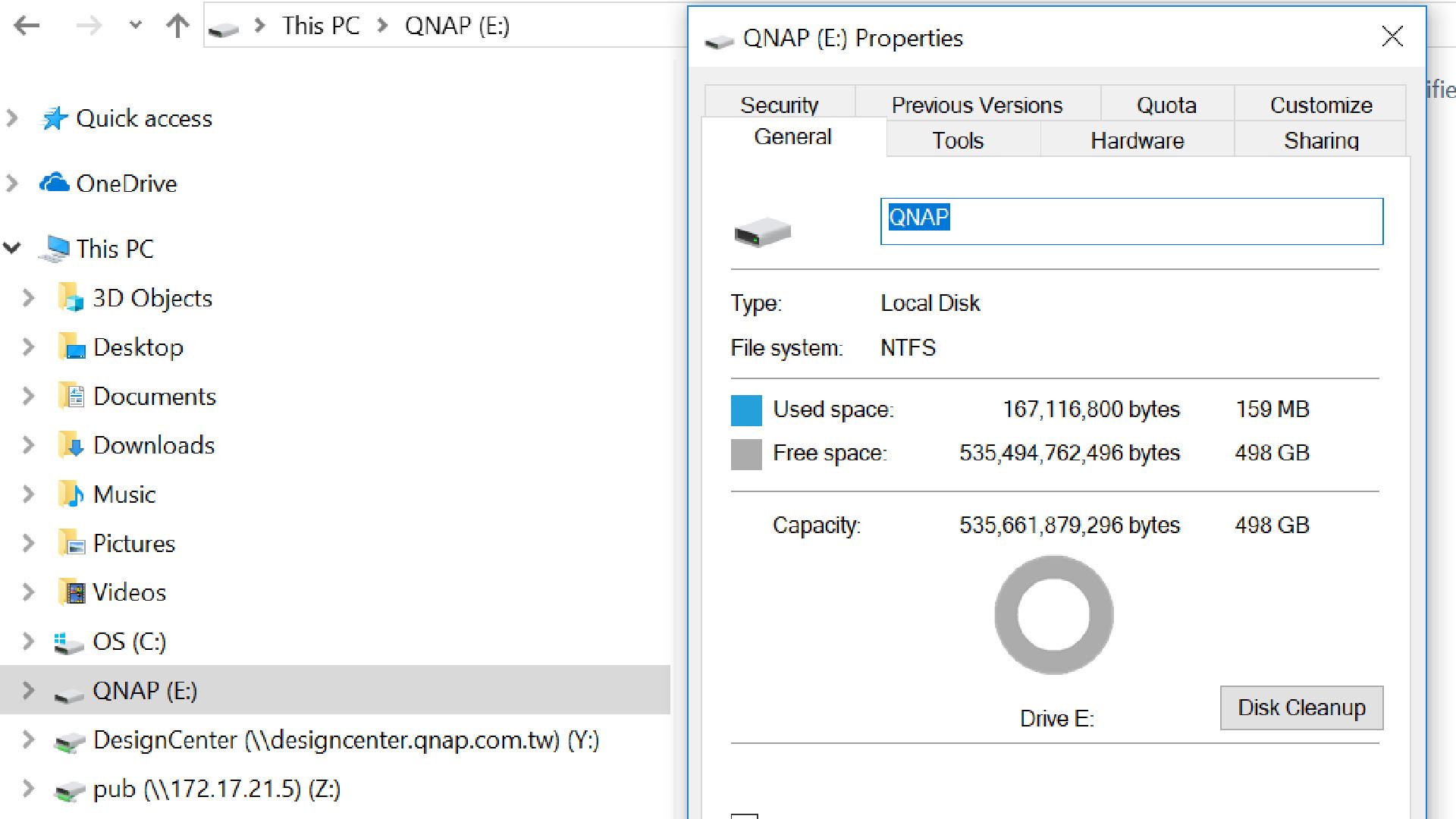Click the Disk Cleanup button
Viewport: 1456px width, 819px height.
pos(1301,707)
